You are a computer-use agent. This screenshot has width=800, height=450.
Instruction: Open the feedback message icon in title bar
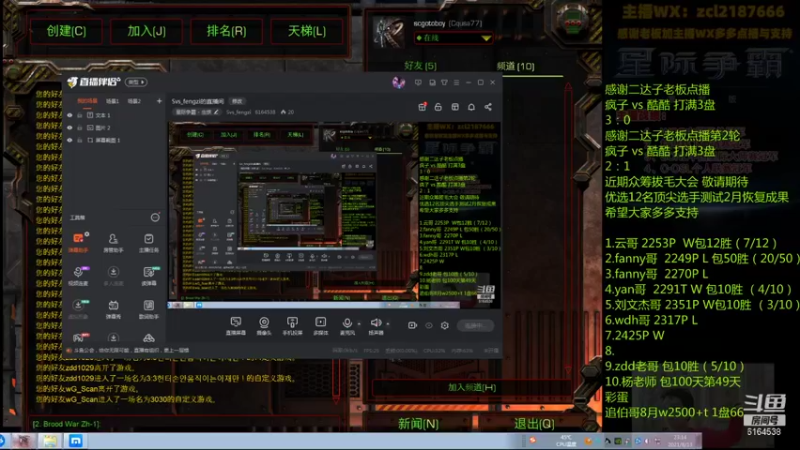418,82
